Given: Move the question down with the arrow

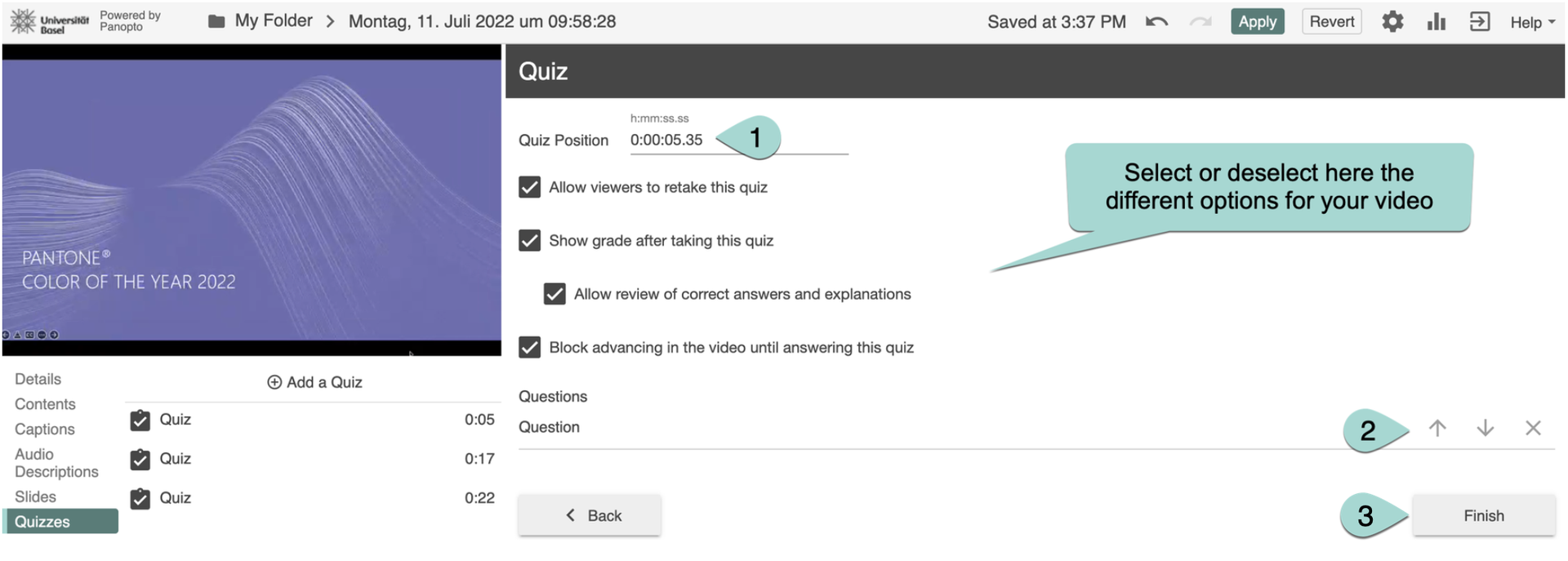Looking at the screenshot, I should click(1486, 428).
